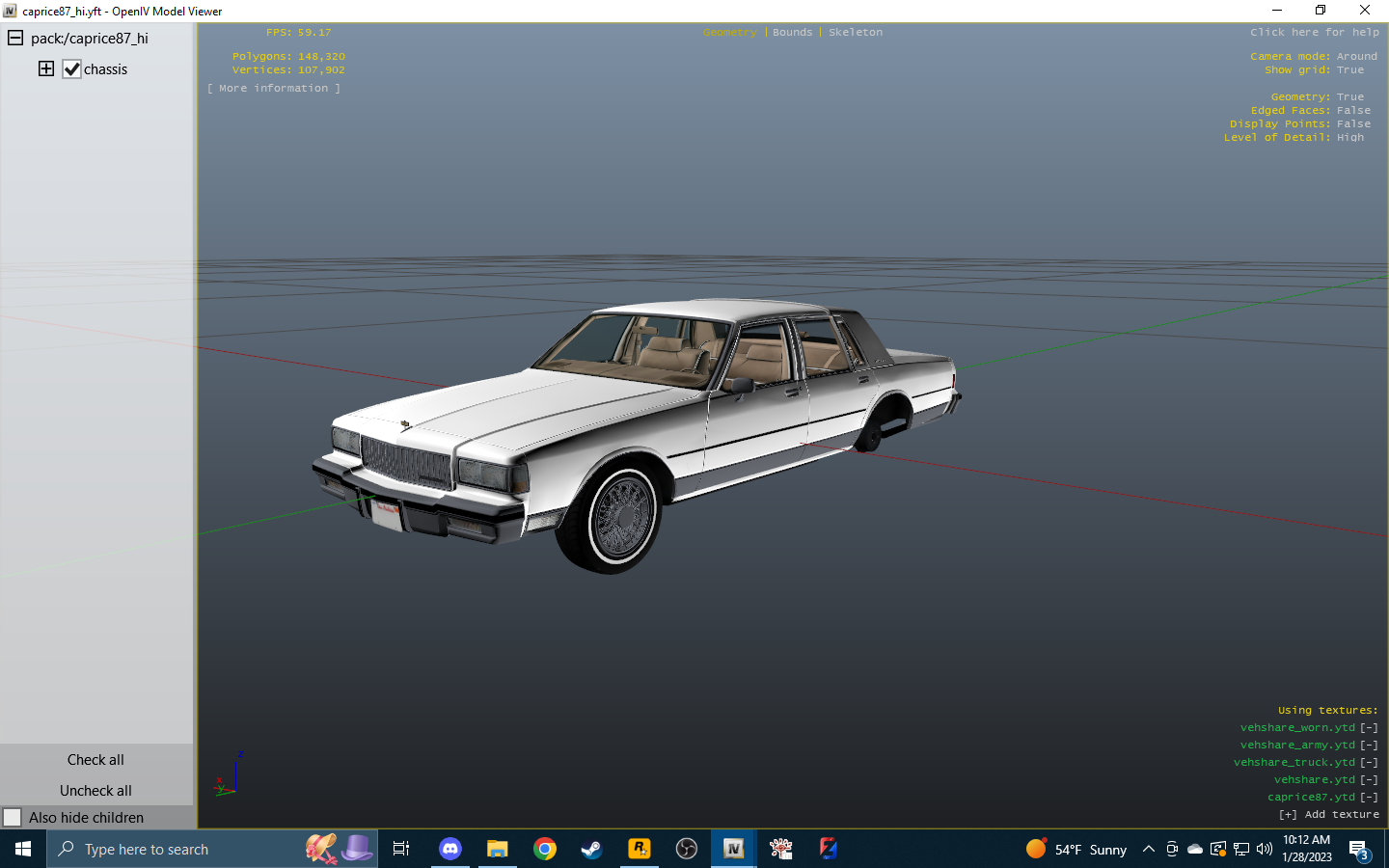Viewport: 1389px width, 868px height.
Task: Click the Check all button
Action: pyautogui.click(x=95, y=759)
